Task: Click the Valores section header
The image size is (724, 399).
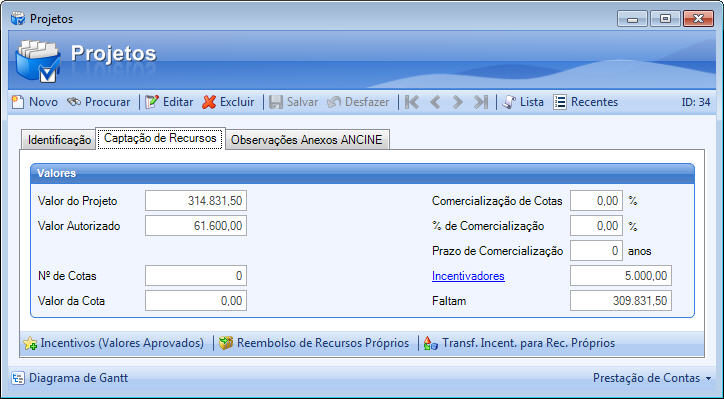Action: coord(362,173)
